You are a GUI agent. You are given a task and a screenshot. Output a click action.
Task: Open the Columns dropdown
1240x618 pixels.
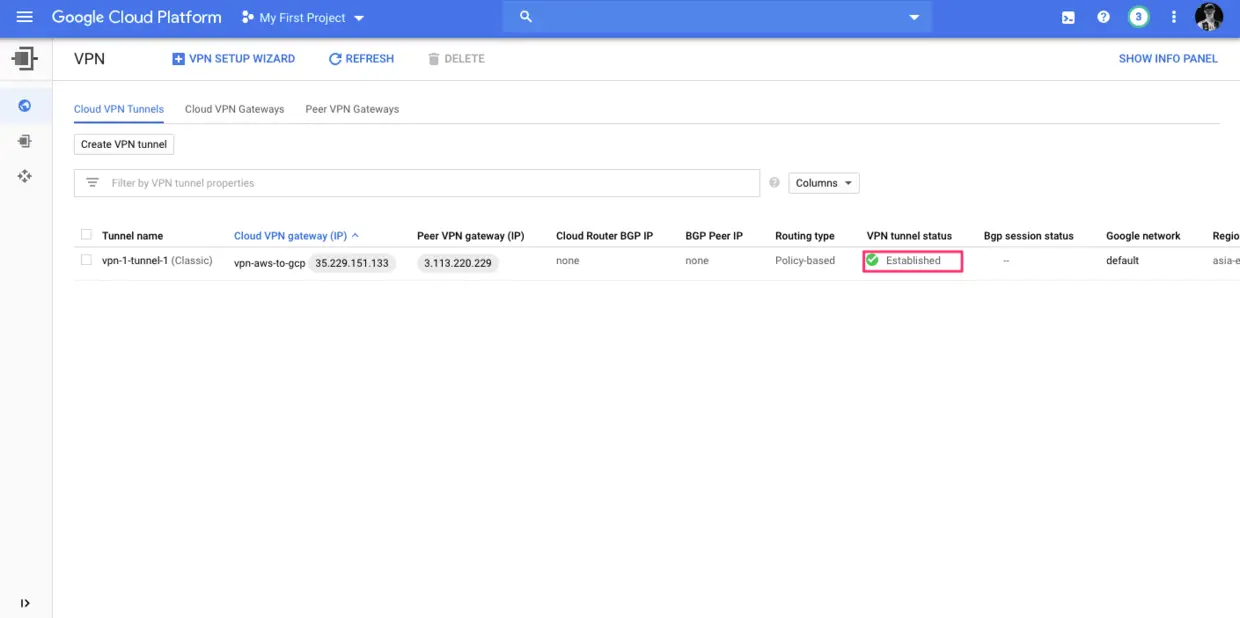824,183
